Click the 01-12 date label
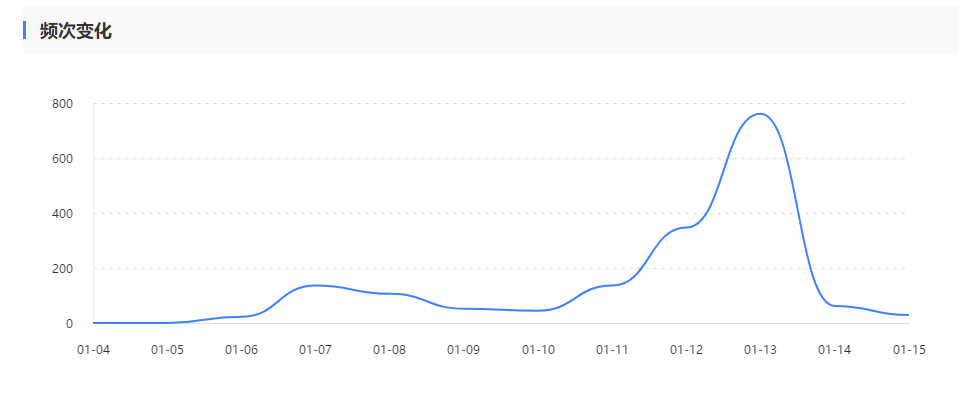 pyautogui.click(x=686, y=350)
